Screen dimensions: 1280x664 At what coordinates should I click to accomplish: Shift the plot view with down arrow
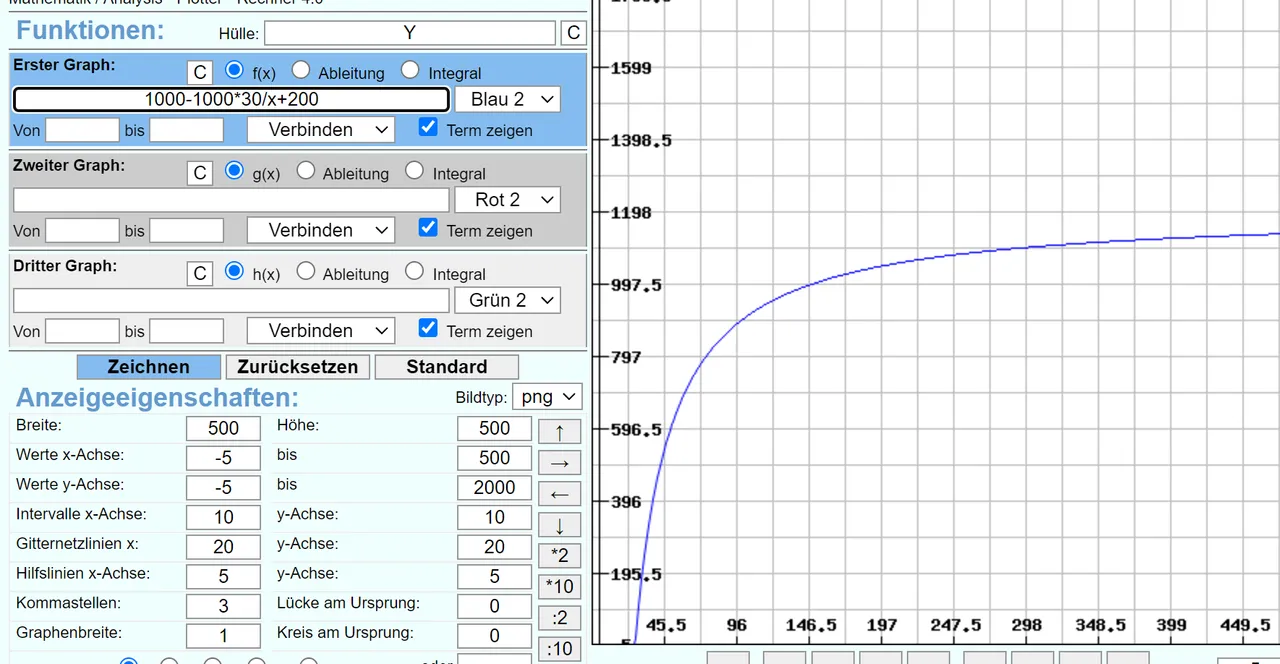[x=560, y=525]
